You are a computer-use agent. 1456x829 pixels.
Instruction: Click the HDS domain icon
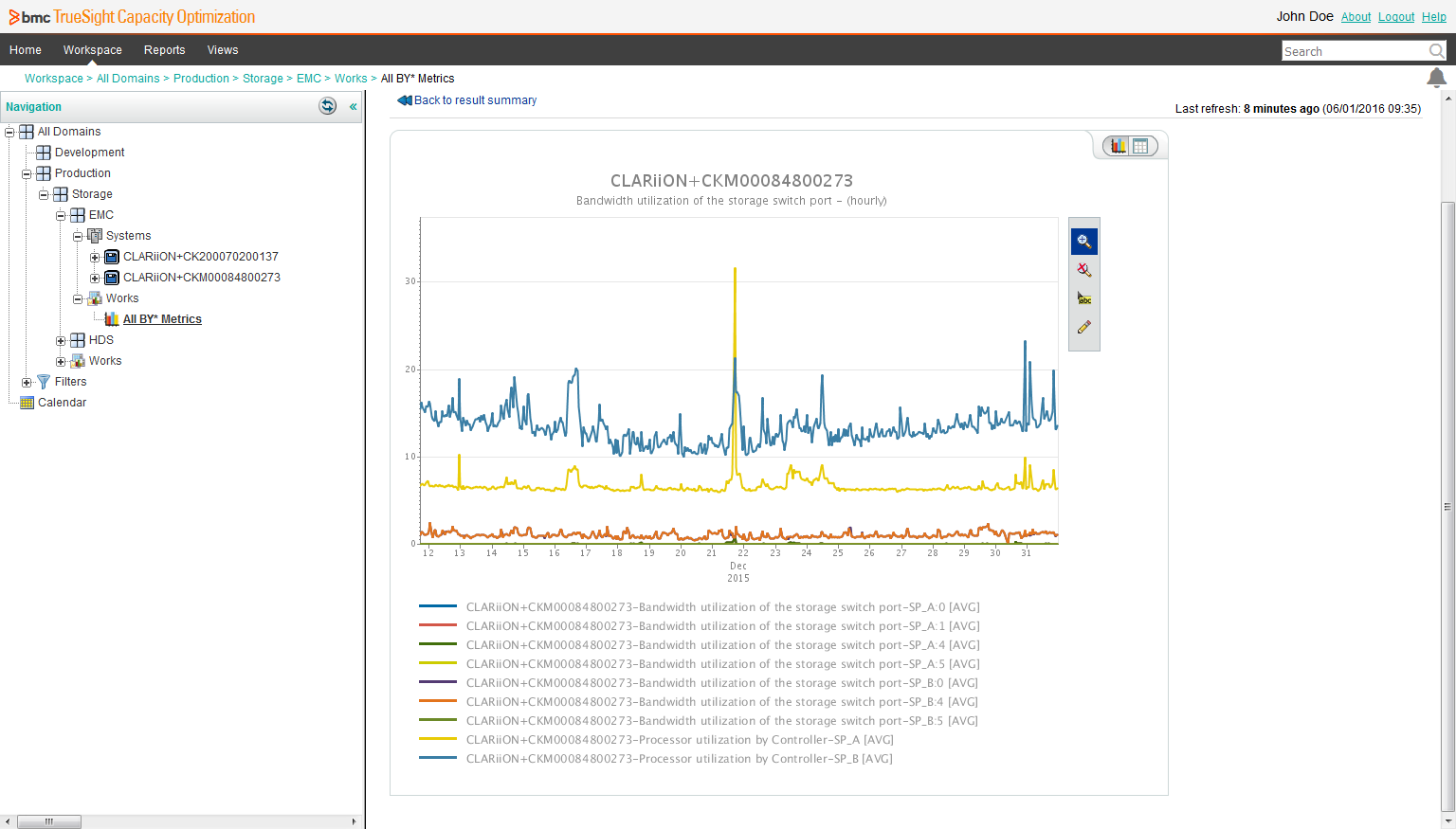coord(78,340)
